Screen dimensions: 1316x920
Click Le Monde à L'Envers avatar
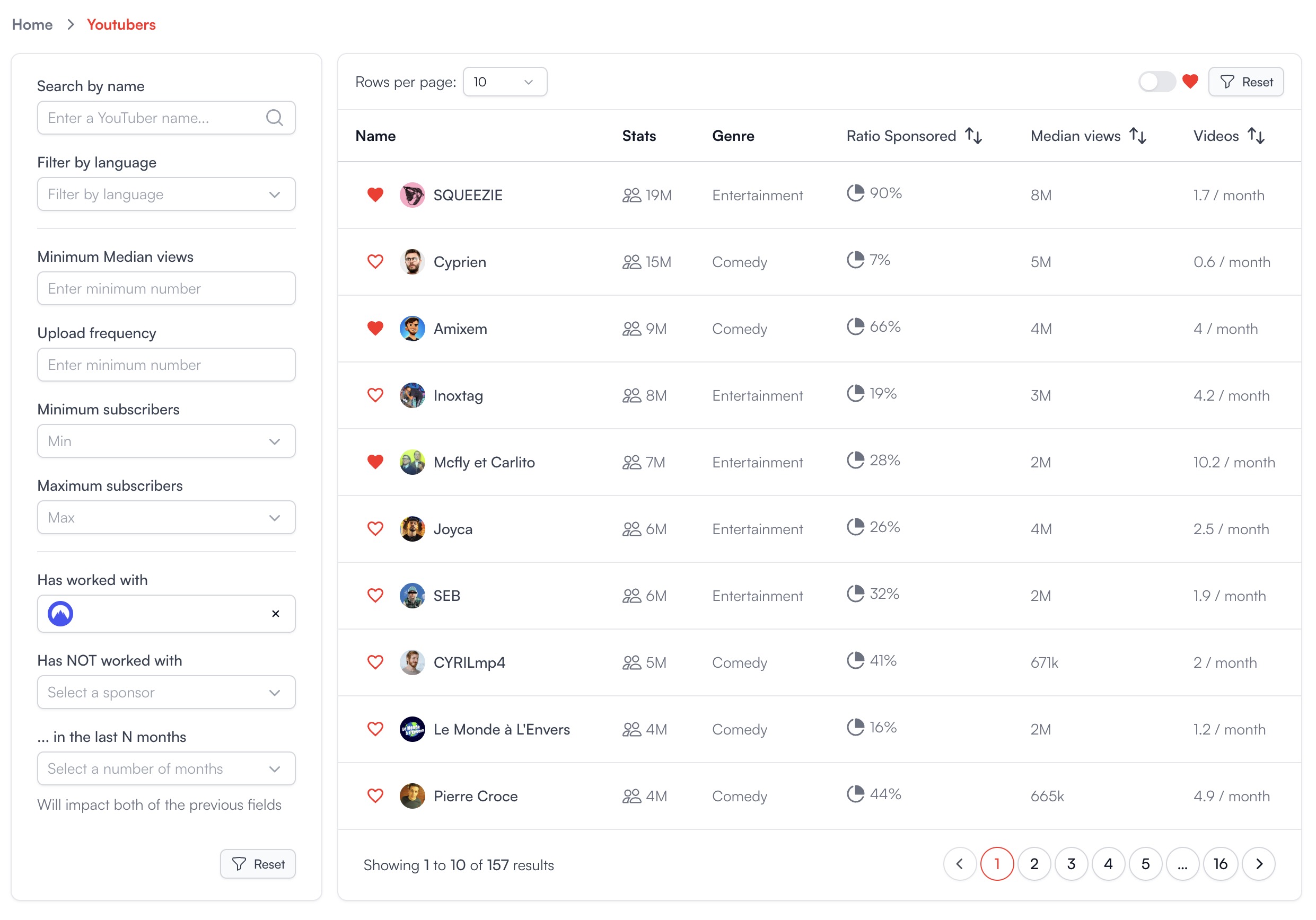[412, 729]
